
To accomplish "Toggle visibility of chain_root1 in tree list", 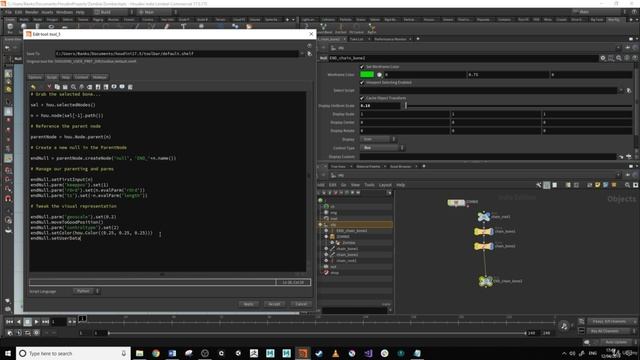I will 326,260.
